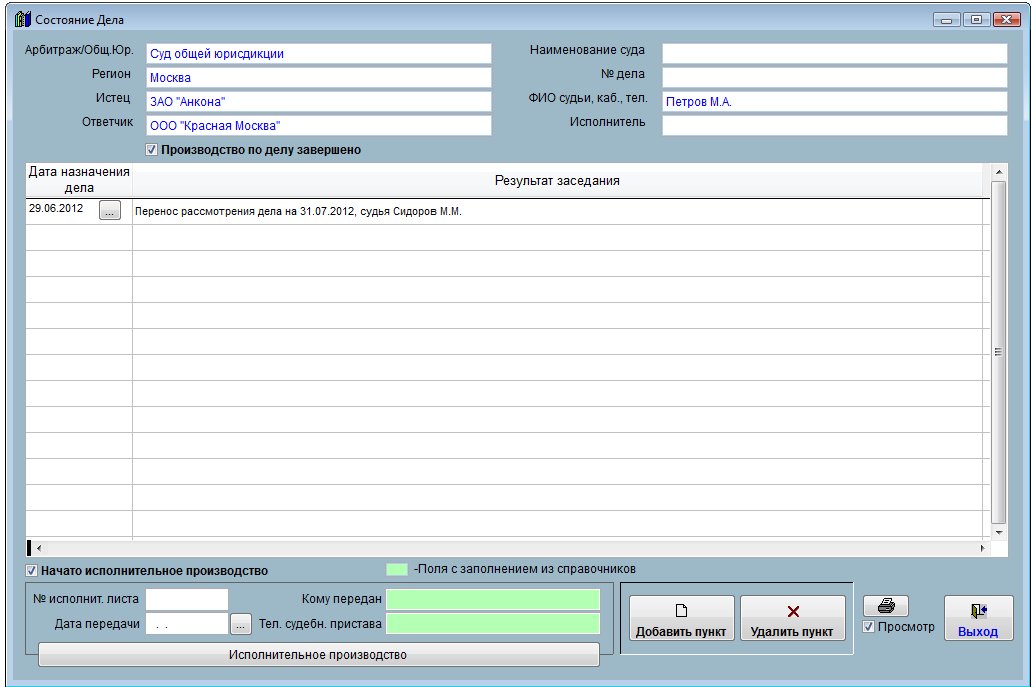1032x687 pixels.
Task: Open date picker for 29.06.2012 row
Action: (x=110, y=210)
